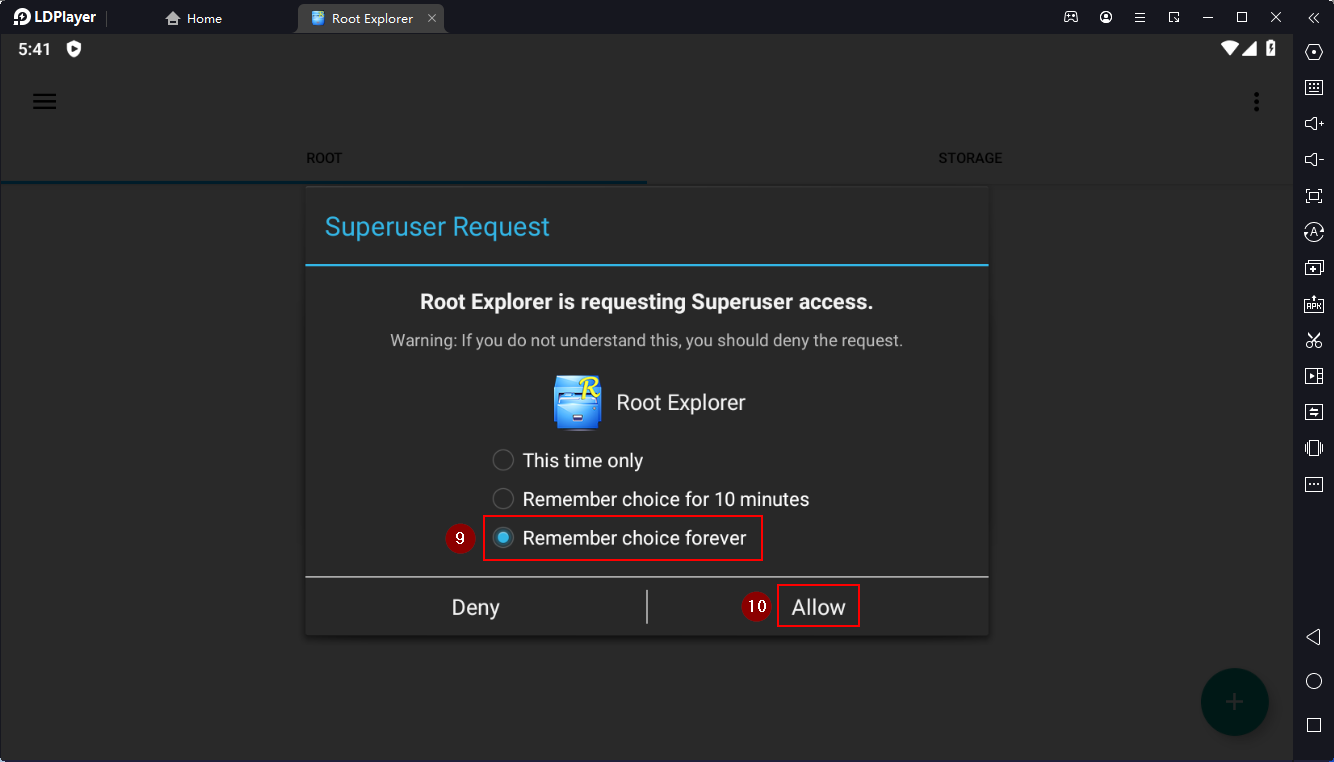Deny the superuser request

tap(476, 607)
